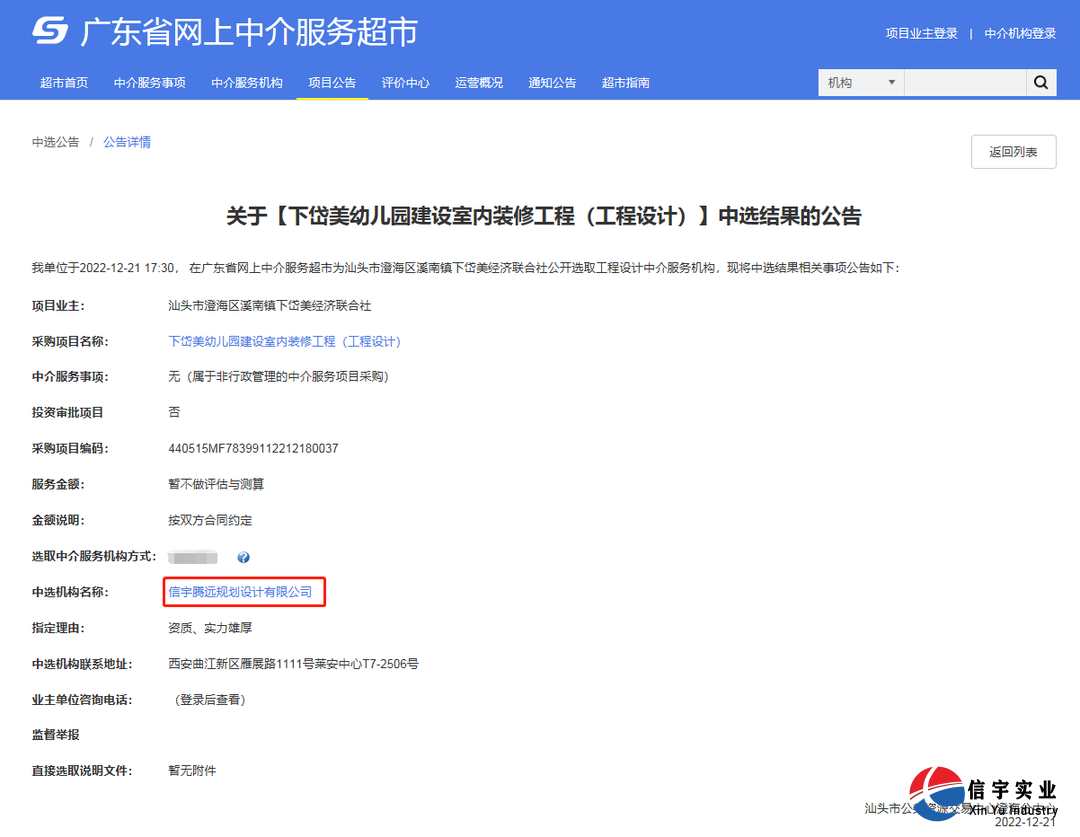The width and height of the screenshot is (1080, 837).
Task: Open the 机构 search type dropdown
Action: [860, 82]
